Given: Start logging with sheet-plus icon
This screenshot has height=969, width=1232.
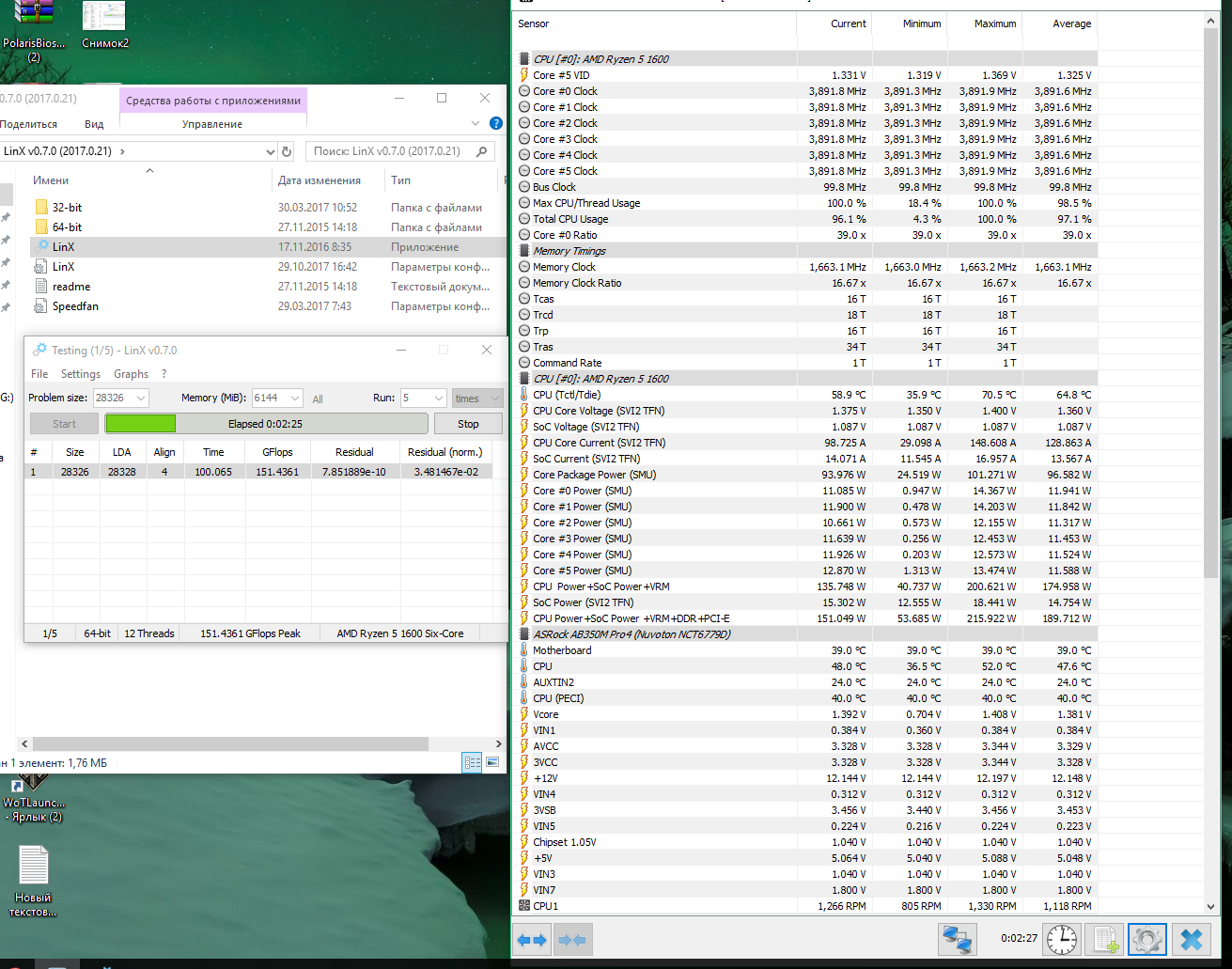Looking at the screenshot, I should pyautogui.click(x=1104, y=939).
